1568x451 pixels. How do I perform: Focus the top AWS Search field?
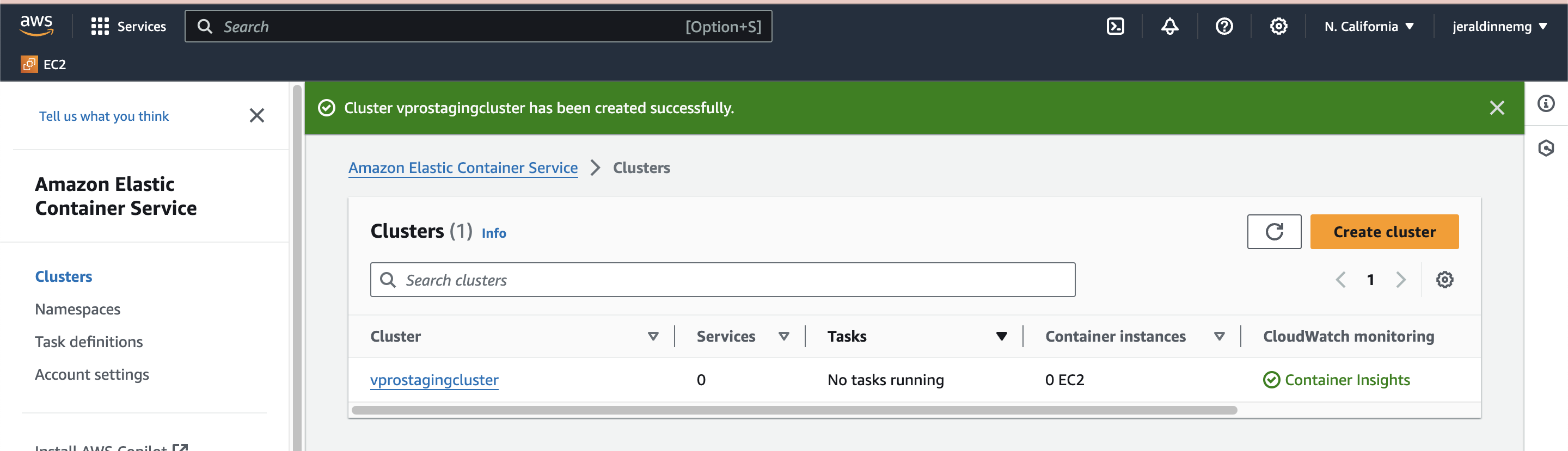479,26
